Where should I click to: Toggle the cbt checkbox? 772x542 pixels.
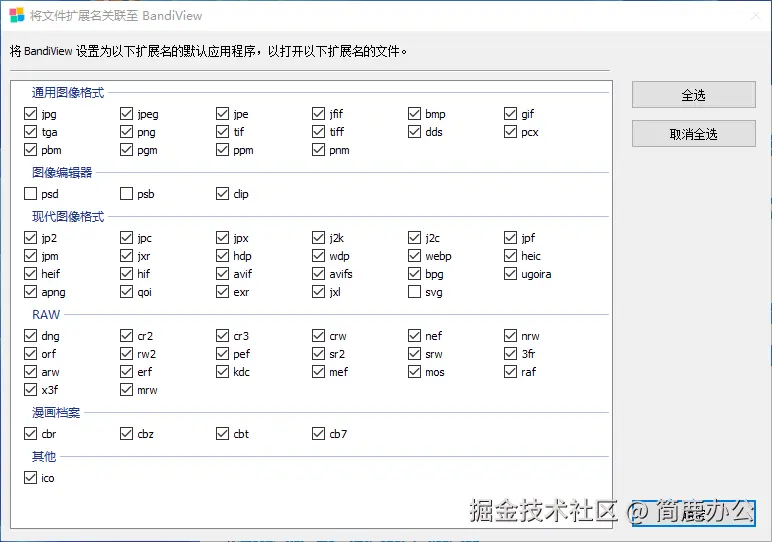tap(223, 434)
